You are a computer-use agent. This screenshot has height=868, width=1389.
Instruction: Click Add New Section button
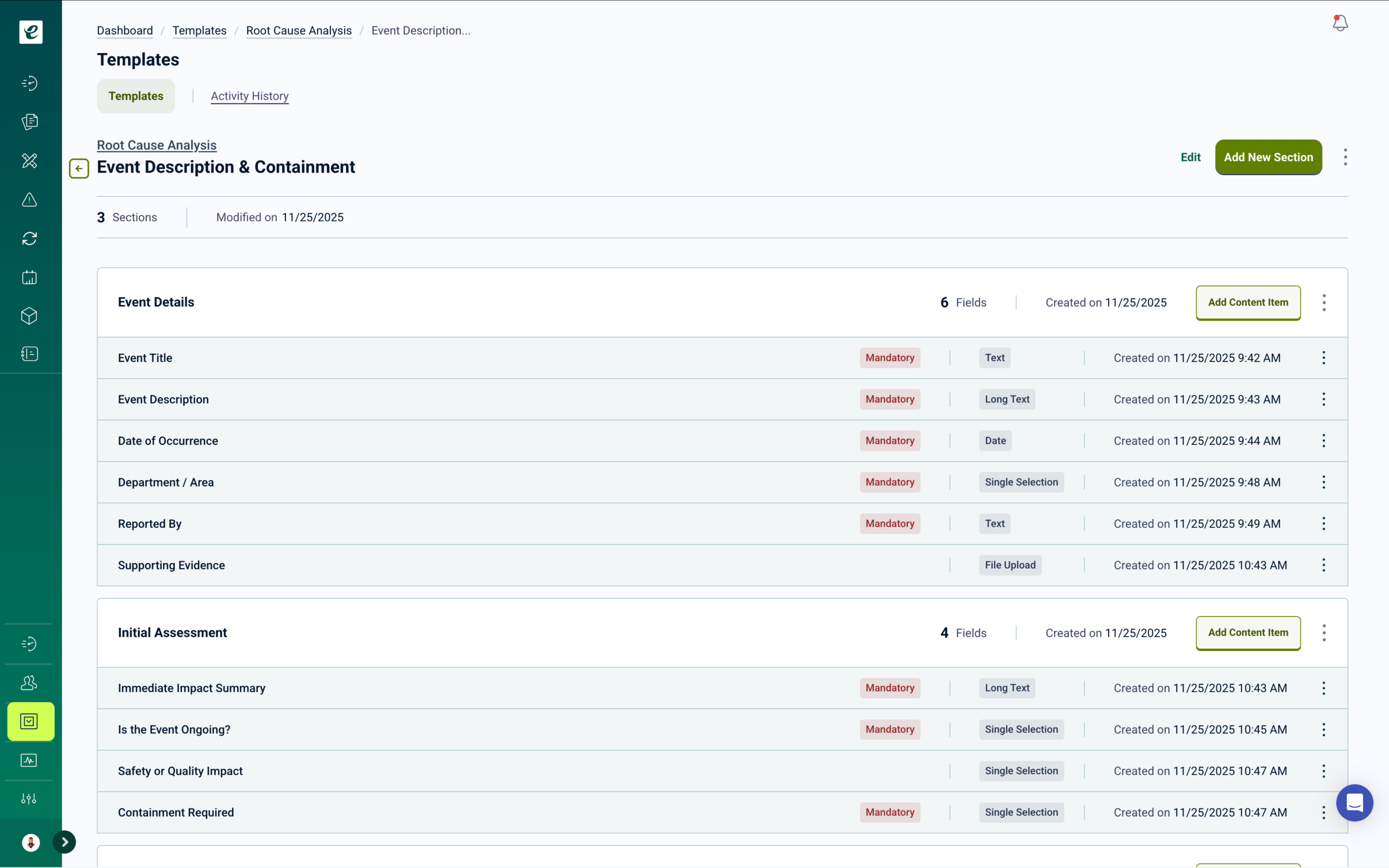[1268, 157]
